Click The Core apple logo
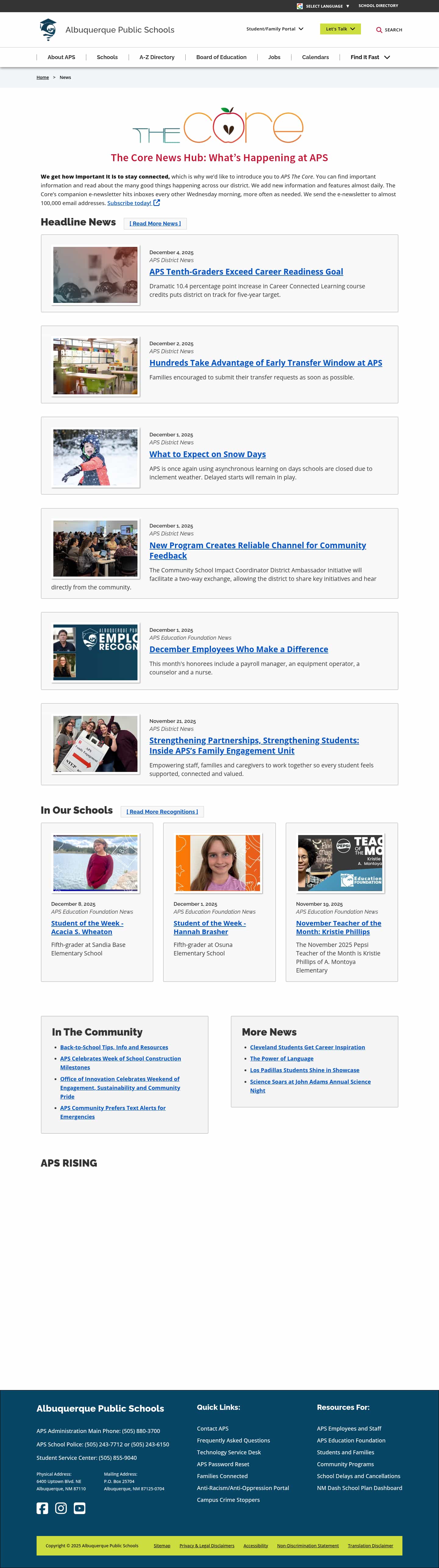 point(218,126)
